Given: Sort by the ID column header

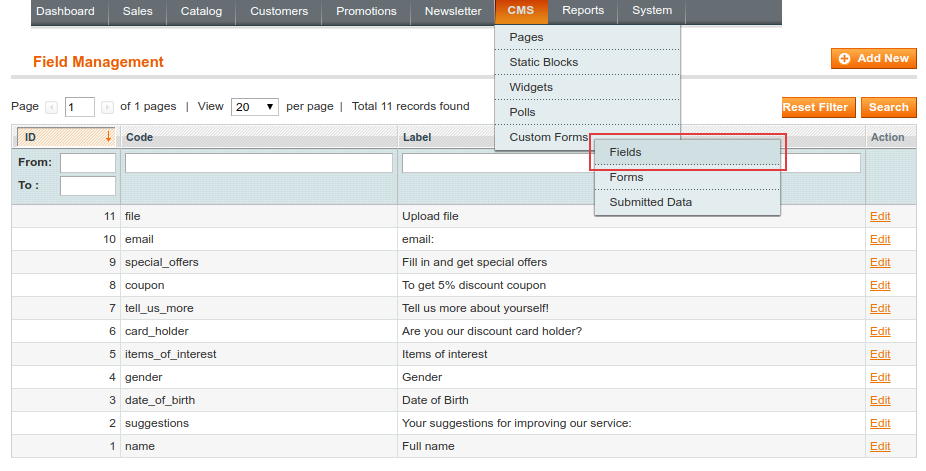Looking at the screenshot, I should (65, 137).
